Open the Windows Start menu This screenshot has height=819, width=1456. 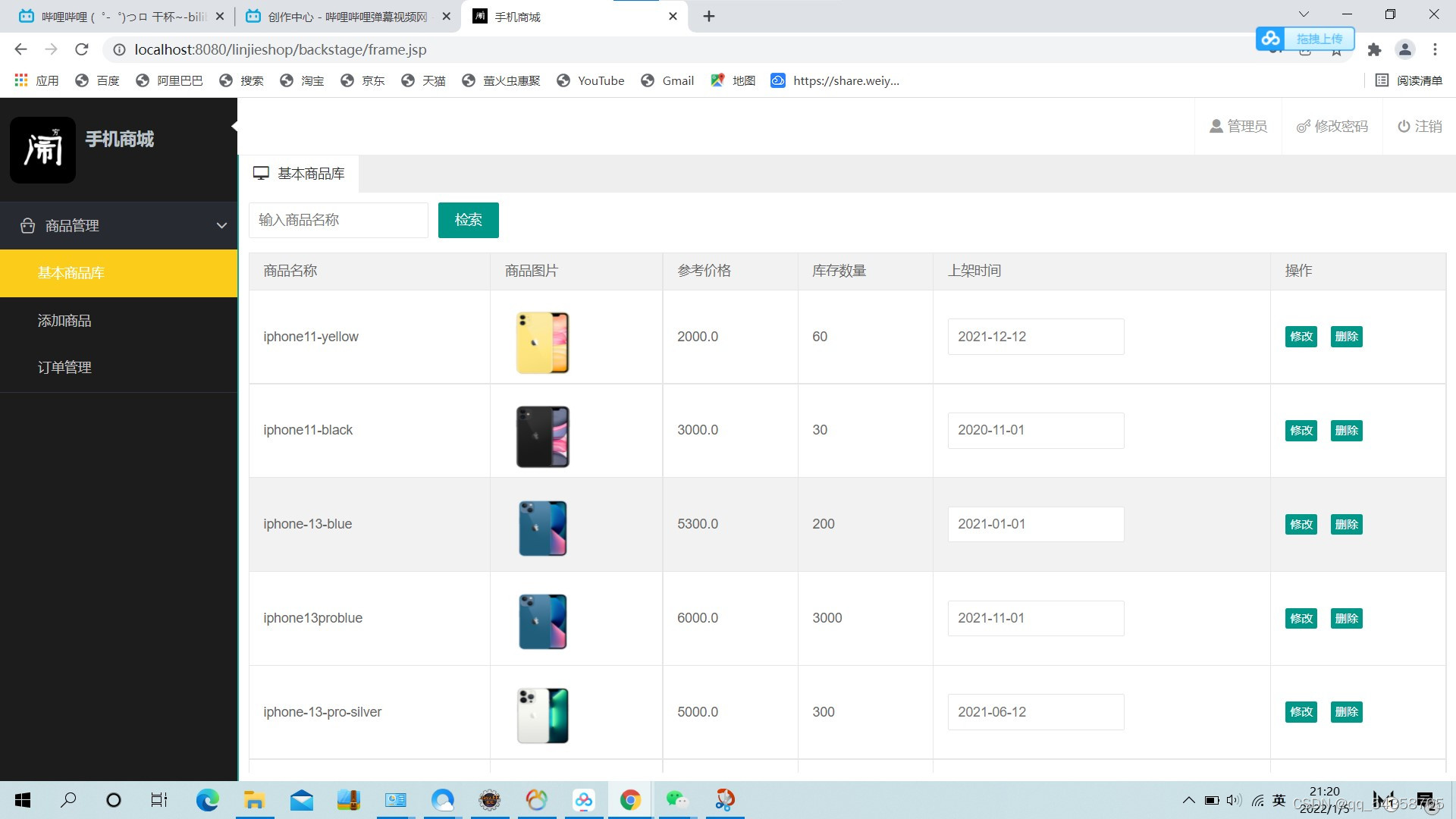pyautogui.click(x=23, y=800)
